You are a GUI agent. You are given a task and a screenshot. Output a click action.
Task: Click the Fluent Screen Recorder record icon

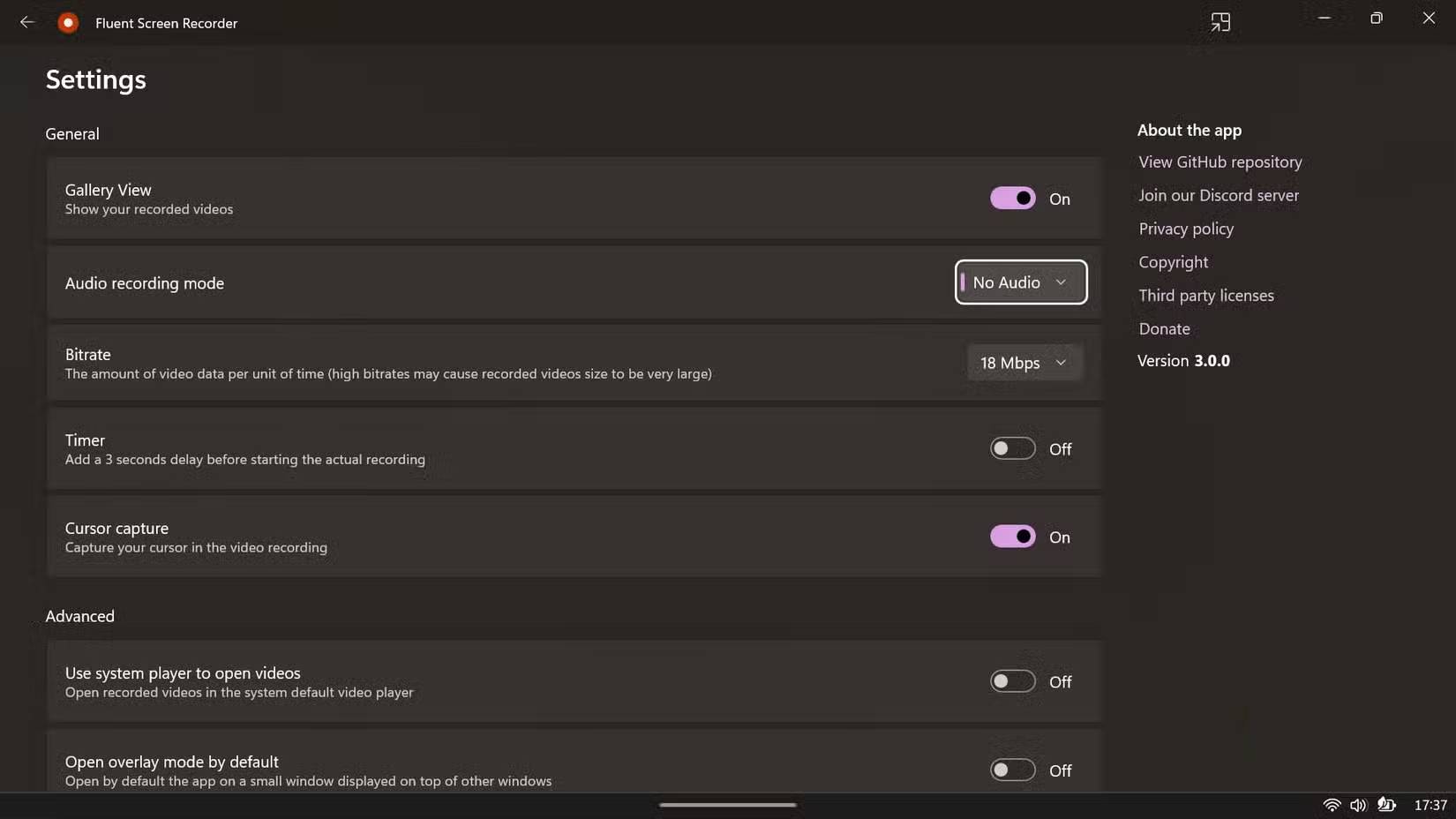(x=67, y=22)
